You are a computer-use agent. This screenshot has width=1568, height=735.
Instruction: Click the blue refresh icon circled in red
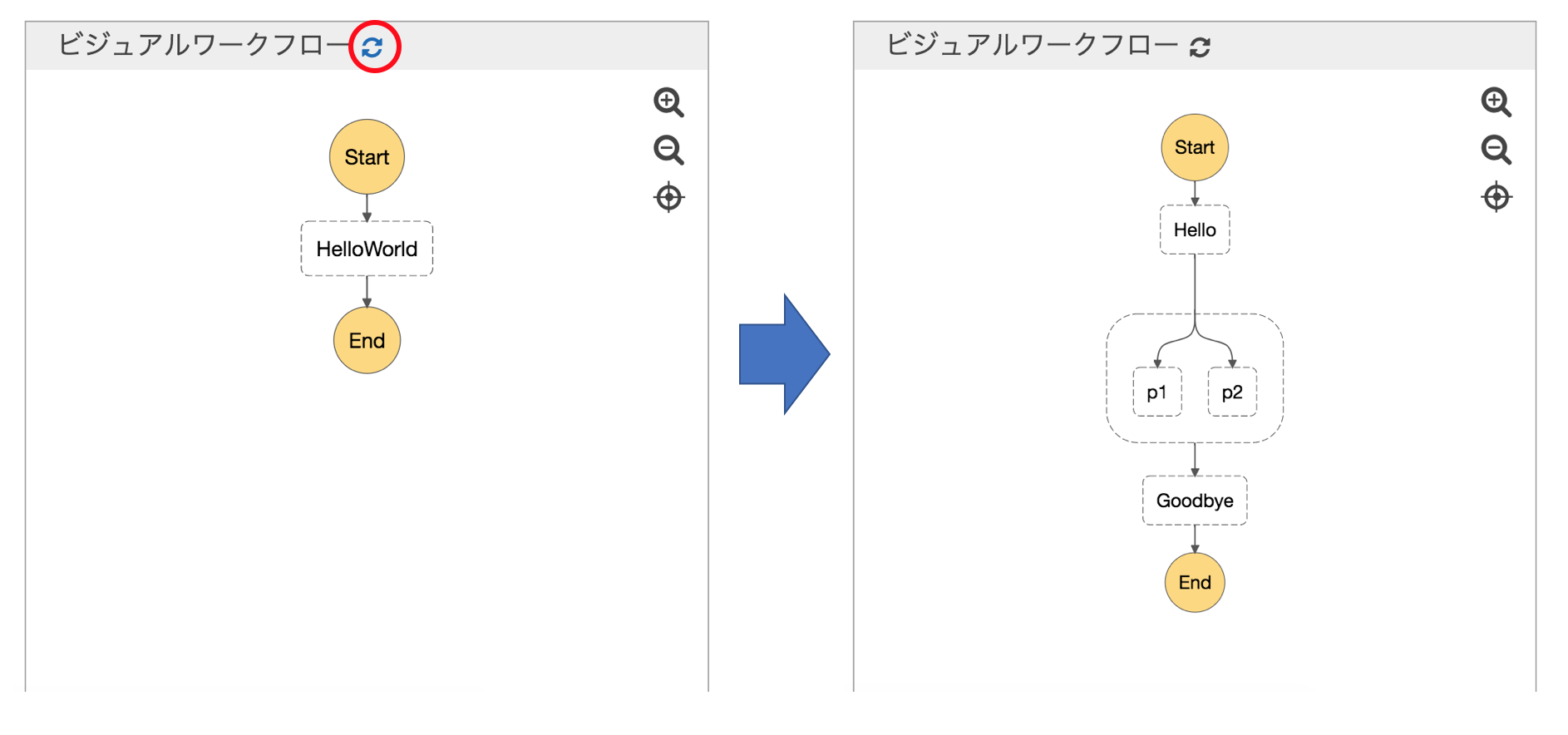click(x=372, y=47)
